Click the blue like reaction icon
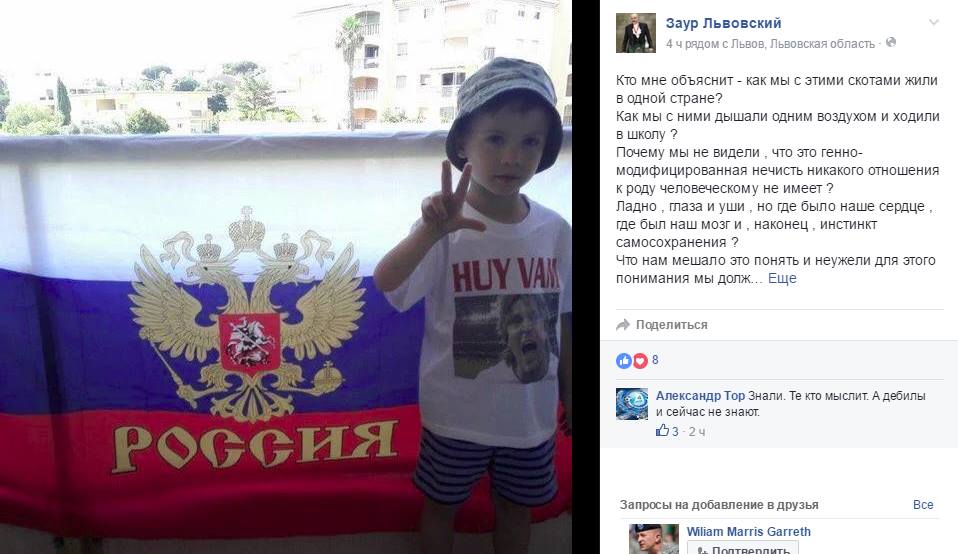This screenshot has width=958, height=554. [624, 360]
